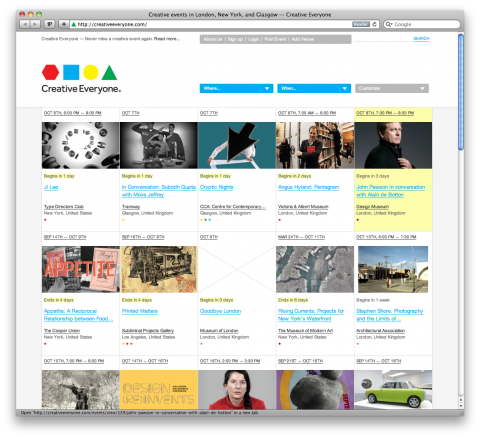
Task: Open the Printed Matters event link
Action: tap(140, 311)
